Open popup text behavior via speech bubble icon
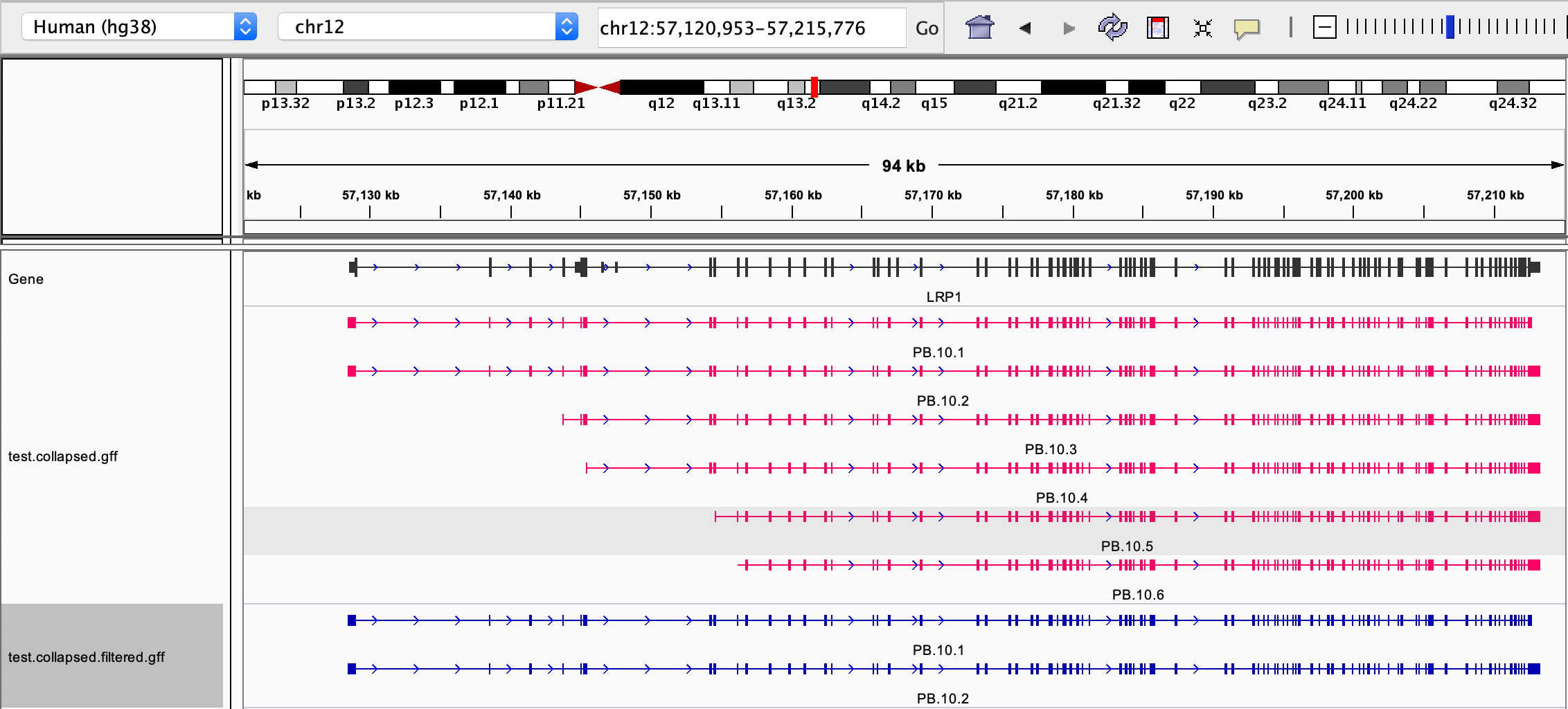The width and height of the screenshot is (1568, 709). (x=1247, y=28)
